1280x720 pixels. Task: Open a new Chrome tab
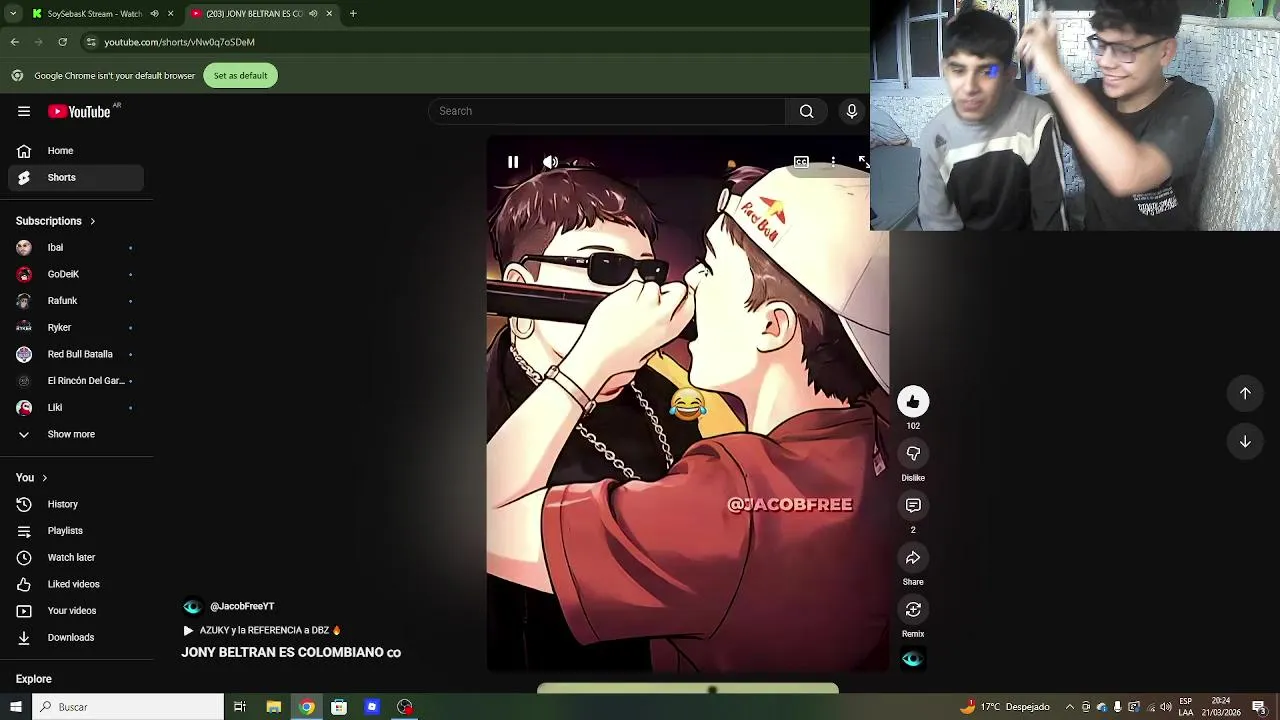tap(353, 14)
